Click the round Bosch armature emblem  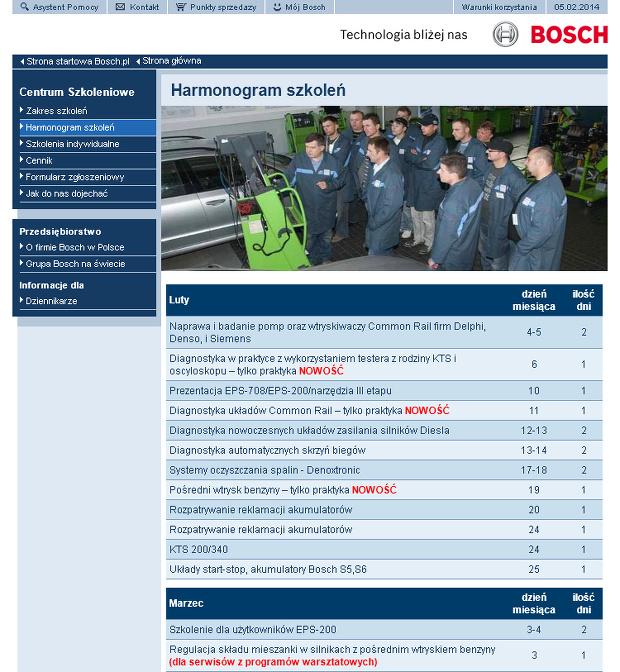point(505,34)
